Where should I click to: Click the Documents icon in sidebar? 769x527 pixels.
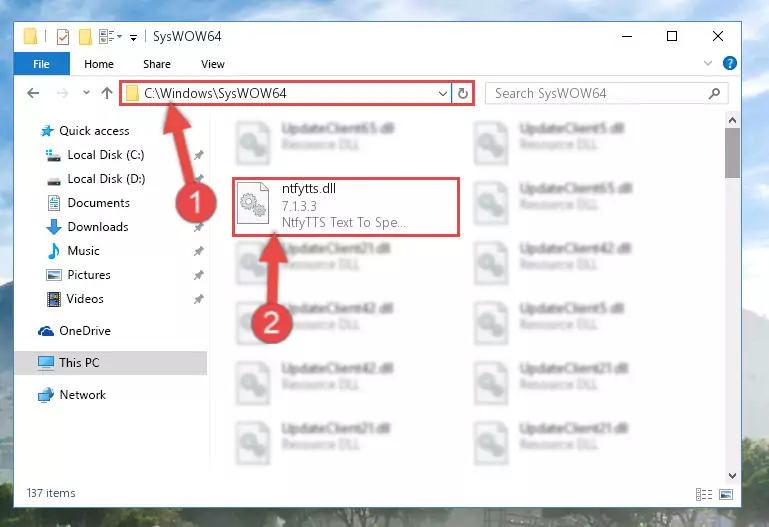tap(53, 203)
